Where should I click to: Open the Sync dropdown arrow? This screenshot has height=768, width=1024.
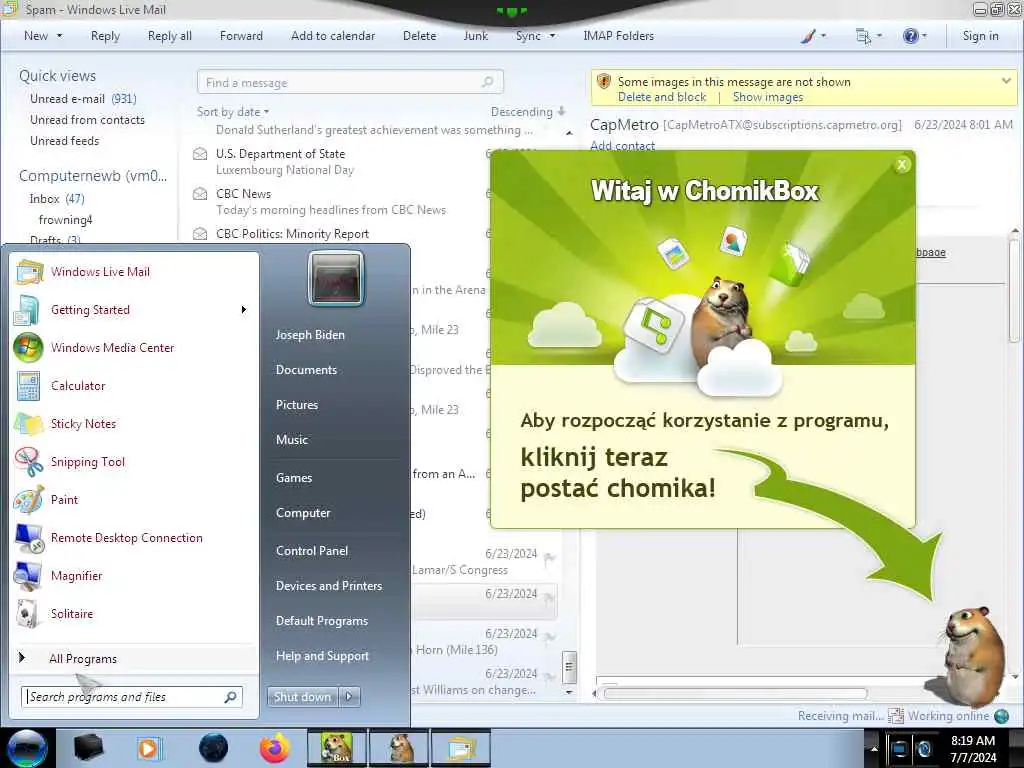[552, 36]
